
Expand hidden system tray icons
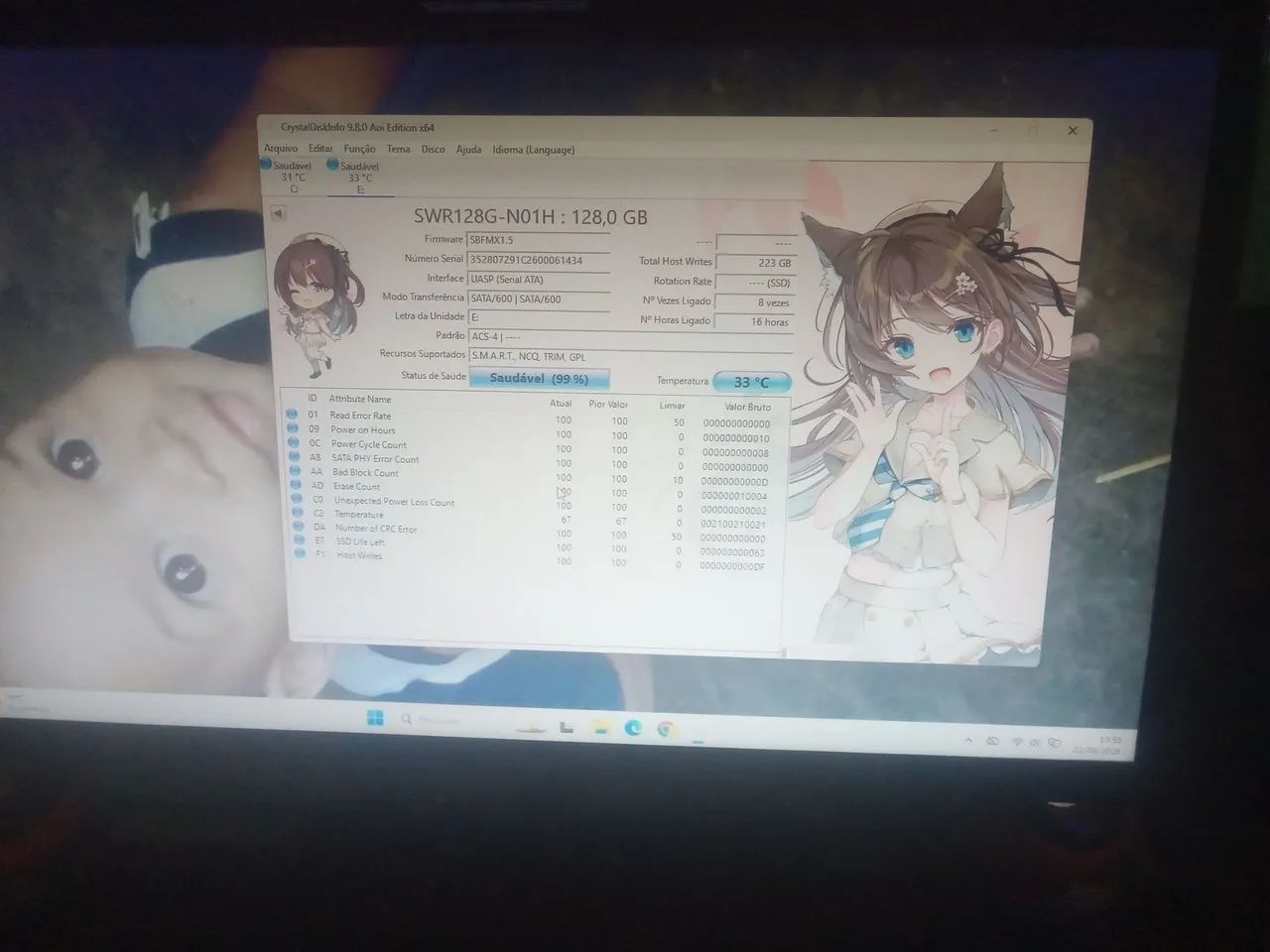pyautogui.click(x=968, y=741)
